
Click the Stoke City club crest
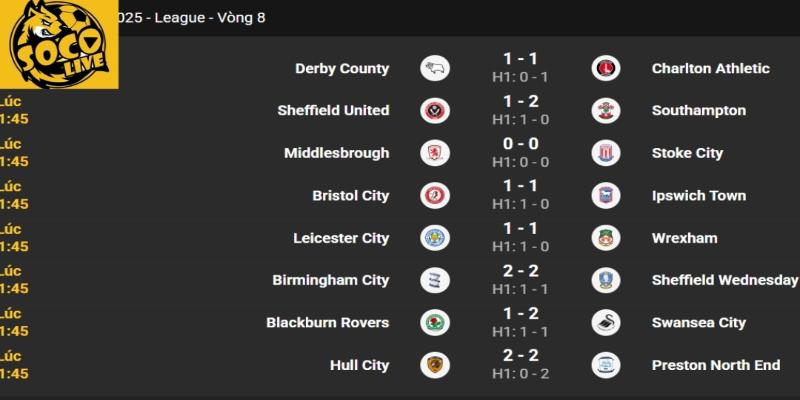[605, 153]
